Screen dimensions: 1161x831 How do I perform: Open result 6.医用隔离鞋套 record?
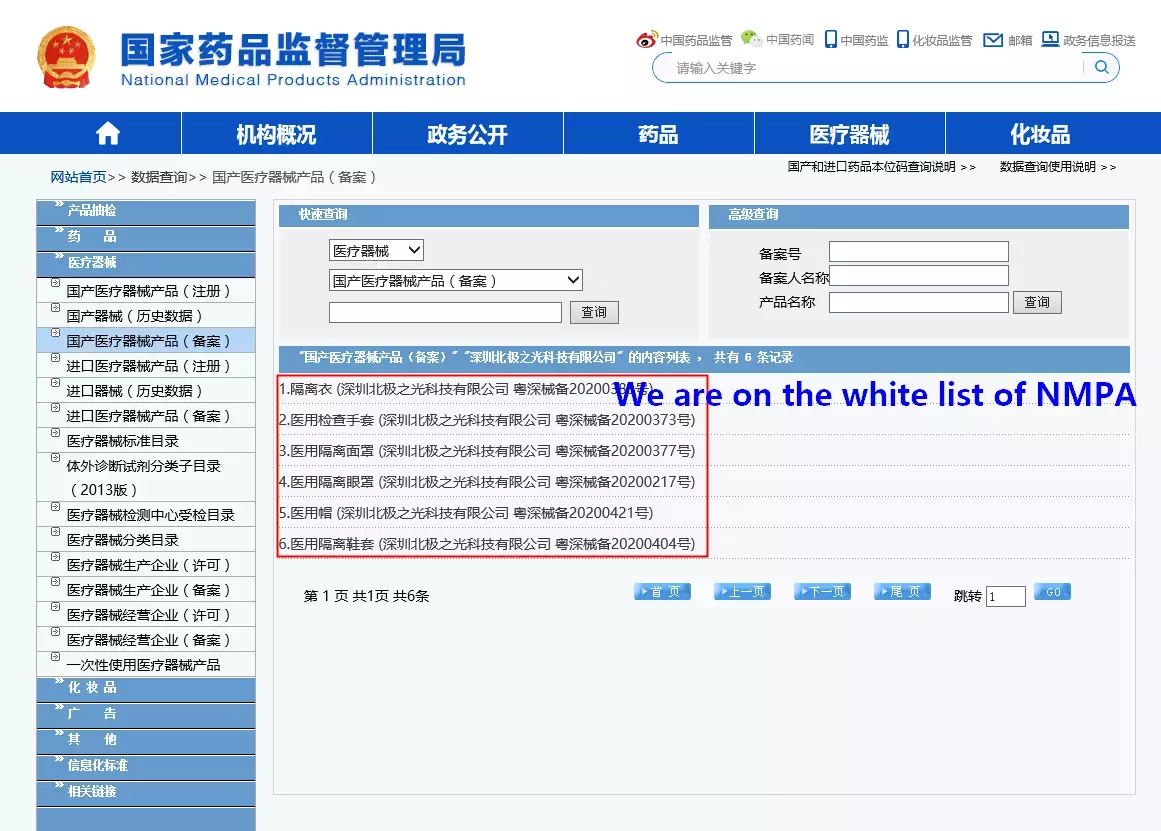(x=487, y=544)
